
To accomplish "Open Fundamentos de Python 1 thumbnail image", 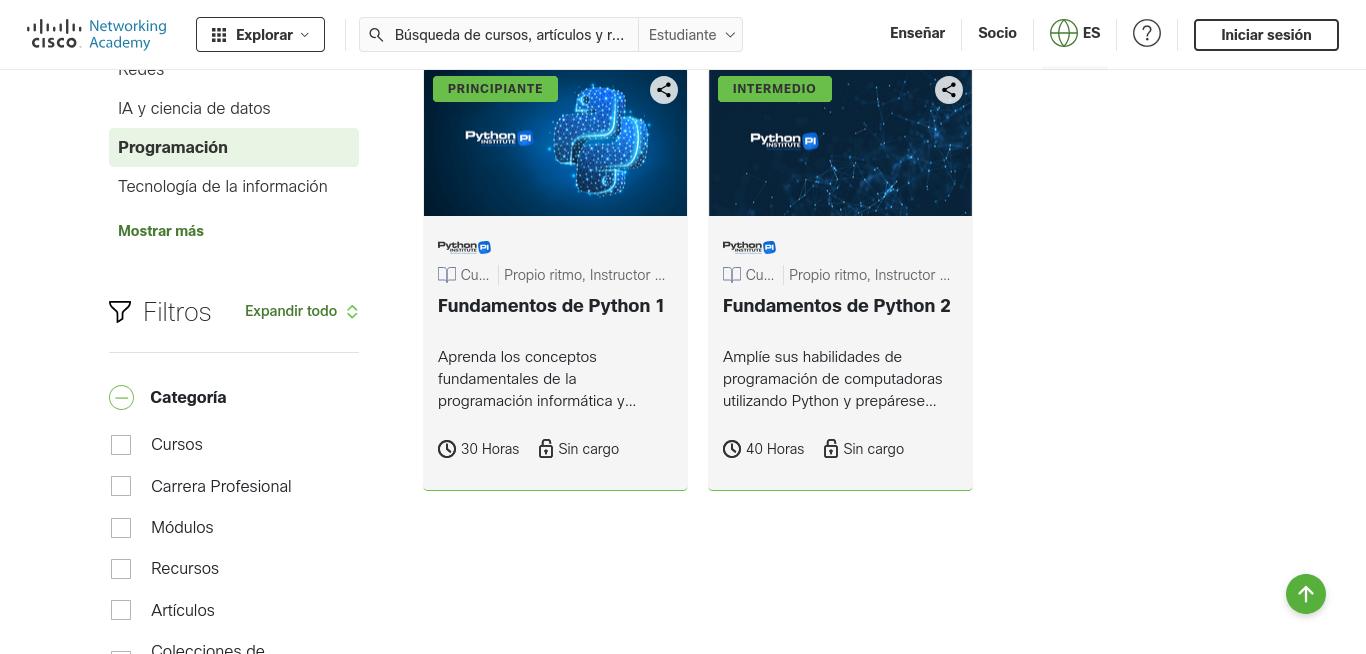I will click(x=555, y=143).
